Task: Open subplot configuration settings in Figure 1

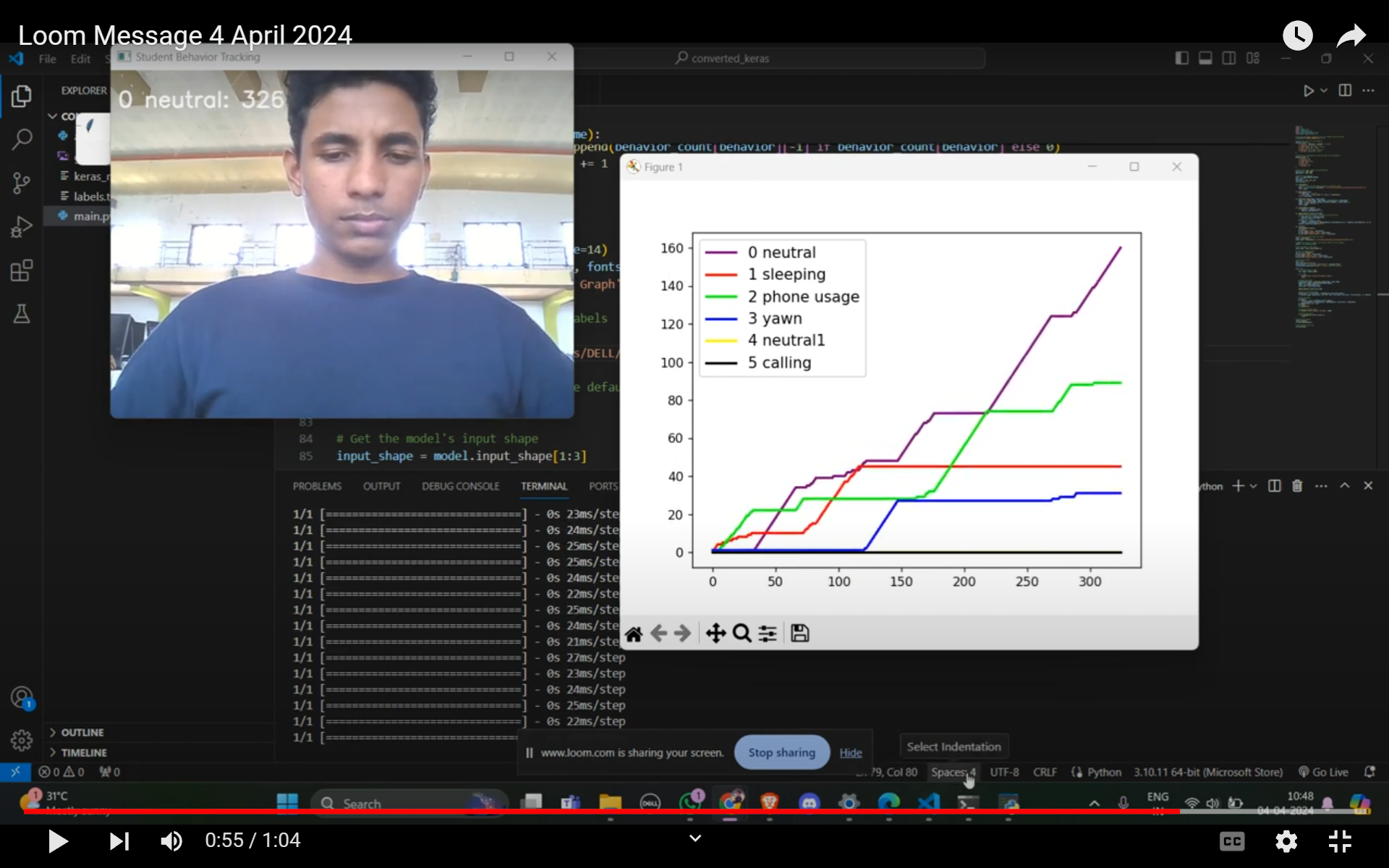Action: (x=768, y=633)
